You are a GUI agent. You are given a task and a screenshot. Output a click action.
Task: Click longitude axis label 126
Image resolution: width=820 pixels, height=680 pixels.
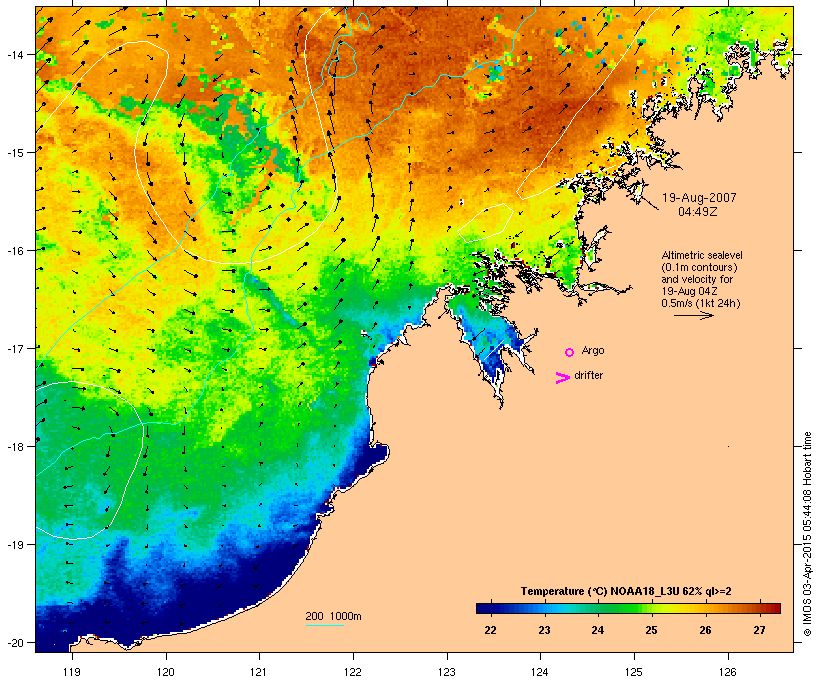728,672
